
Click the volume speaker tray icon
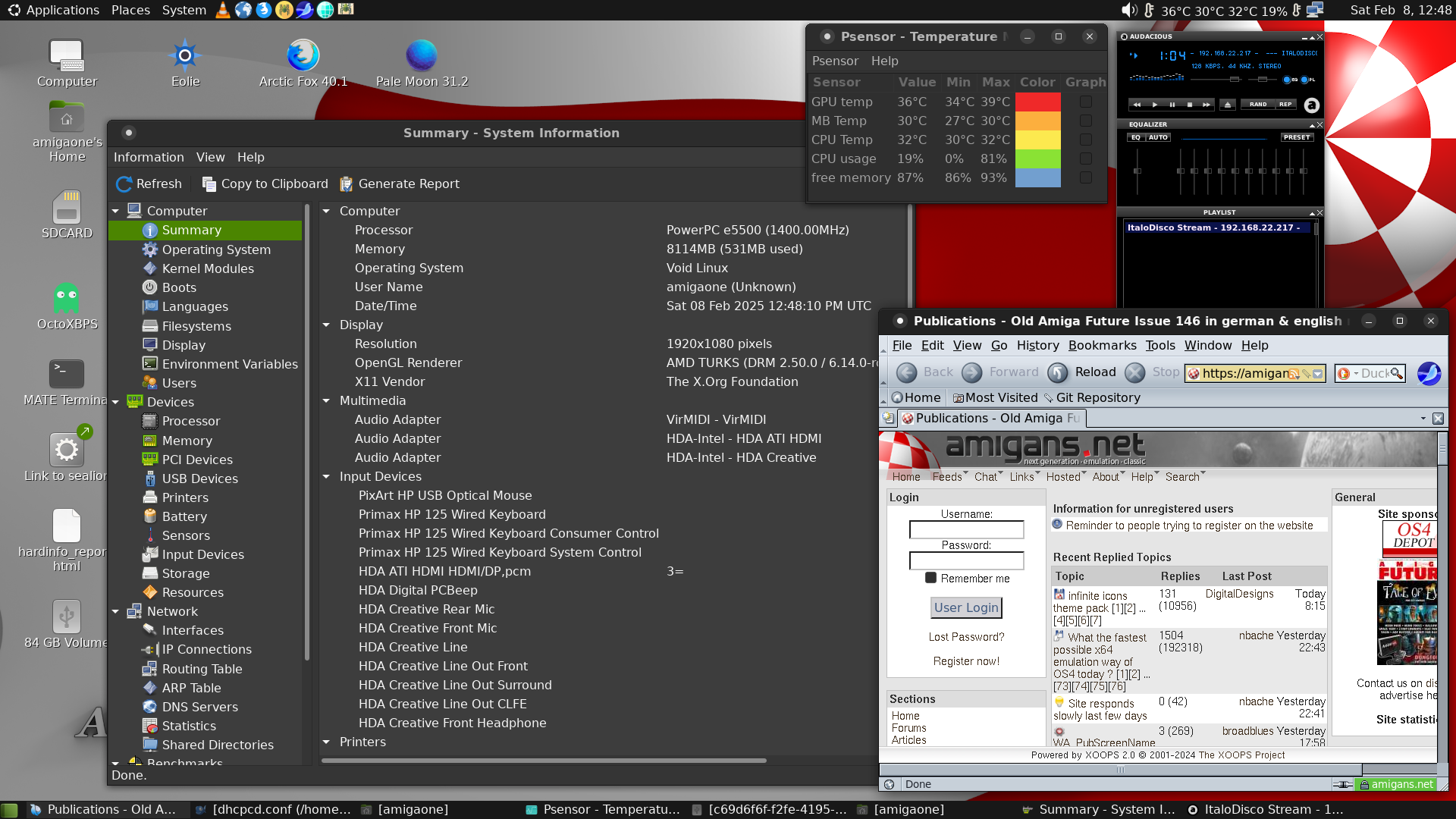tap(1129, 10)
